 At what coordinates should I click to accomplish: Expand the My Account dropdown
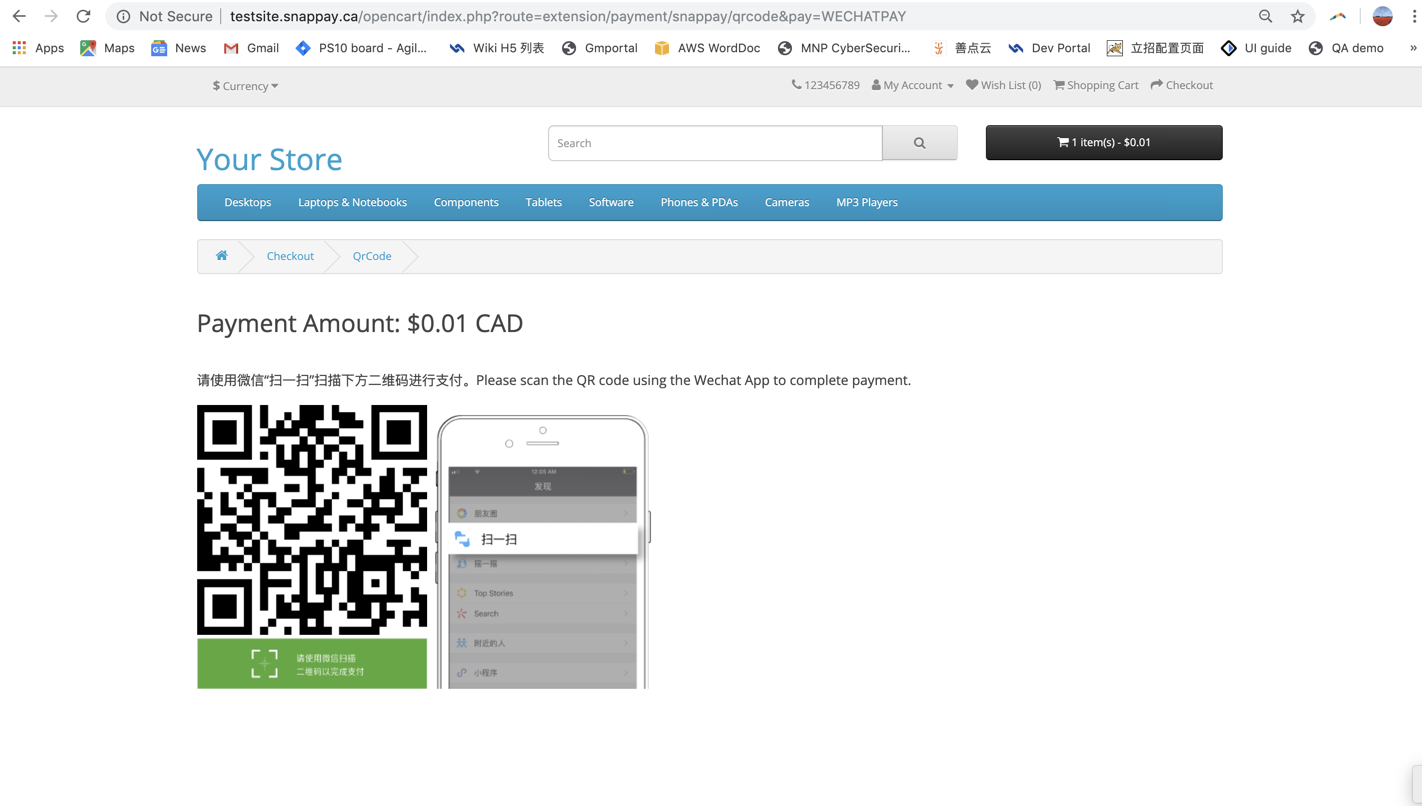[912, 85]
